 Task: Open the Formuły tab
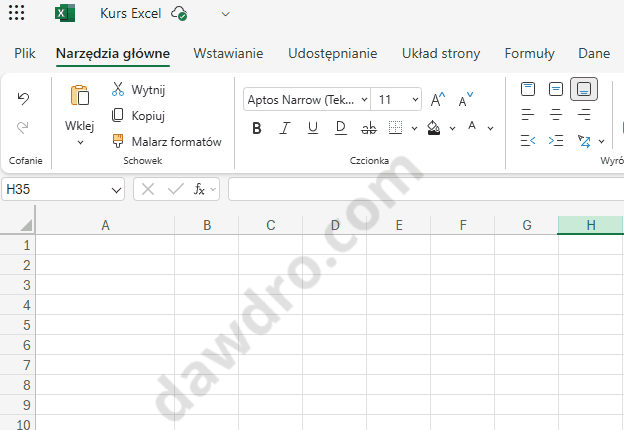point(529,53)
